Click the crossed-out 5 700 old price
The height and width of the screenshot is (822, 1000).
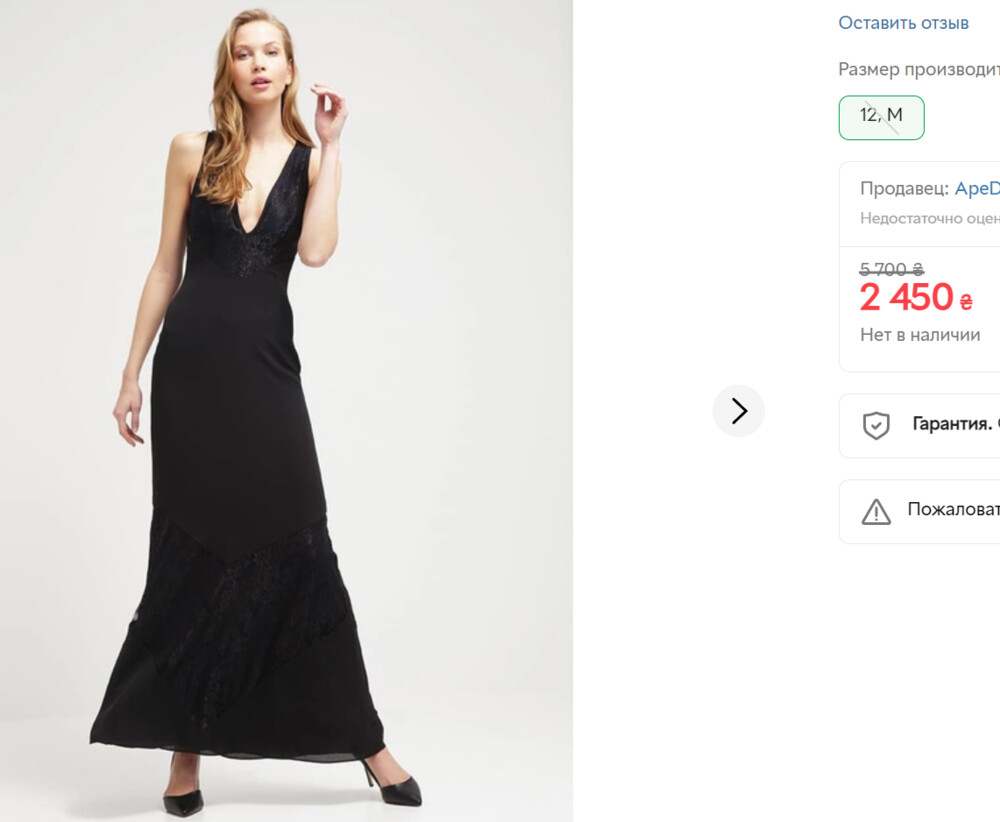(892, 269)
